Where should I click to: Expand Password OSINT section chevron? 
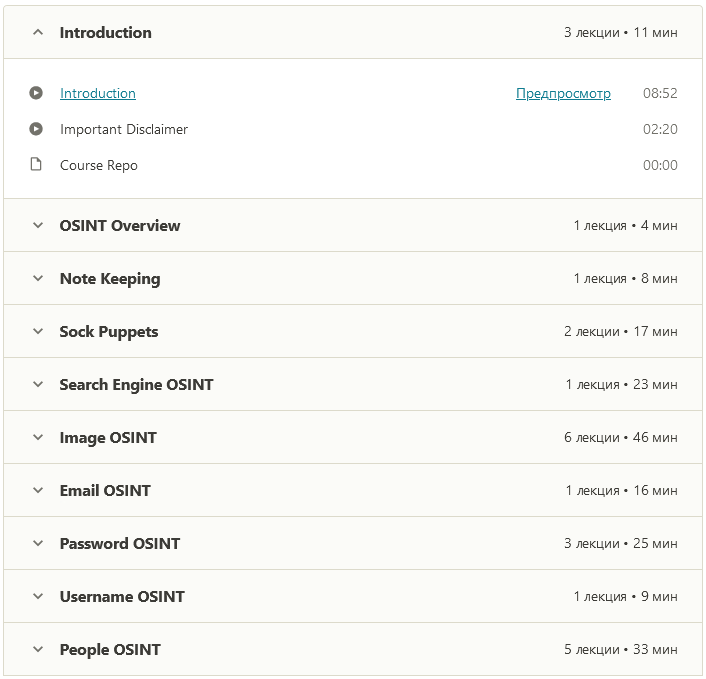(x=38, y=543)
